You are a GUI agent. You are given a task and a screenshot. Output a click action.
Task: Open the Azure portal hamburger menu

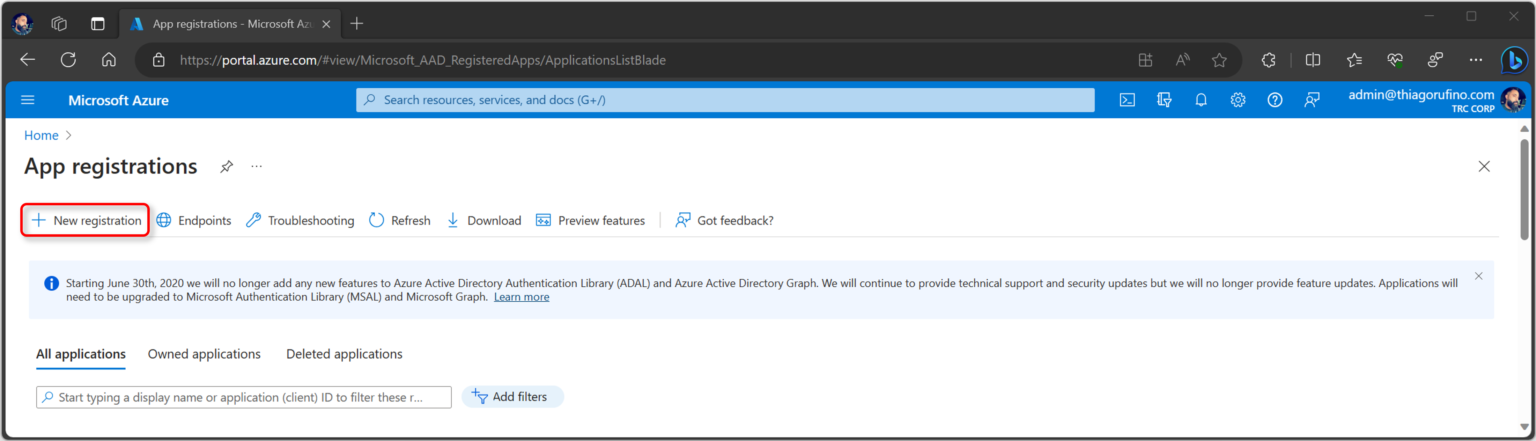28,100
